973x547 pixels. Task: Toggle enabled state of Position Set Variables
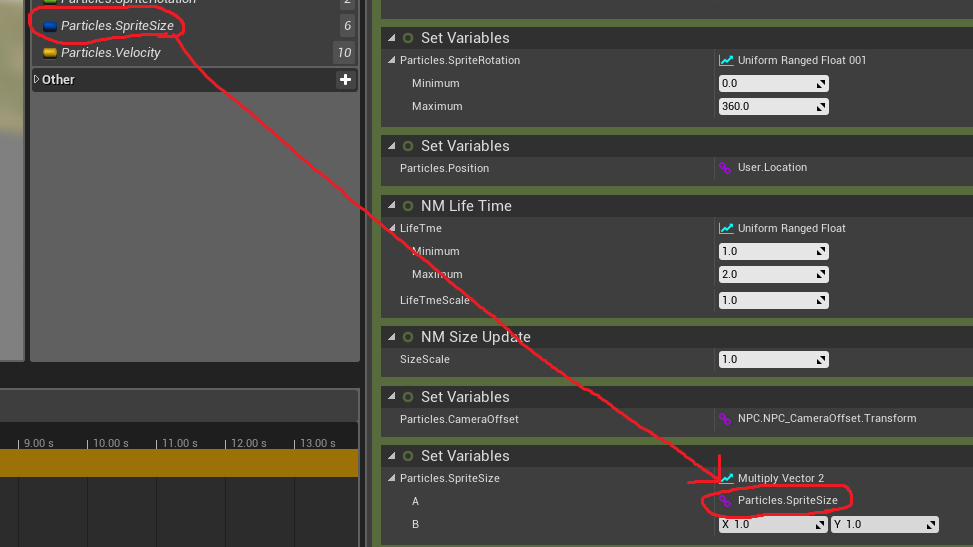(408, 146)
